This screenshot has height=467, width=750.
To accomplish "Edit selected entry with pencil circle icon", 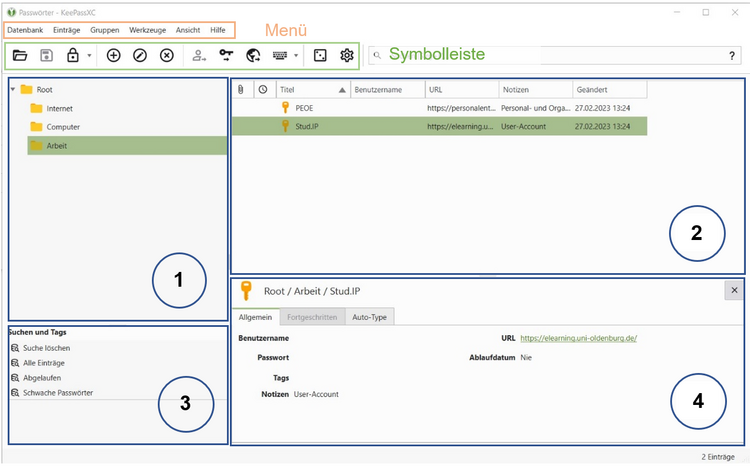I will [140, 56].
